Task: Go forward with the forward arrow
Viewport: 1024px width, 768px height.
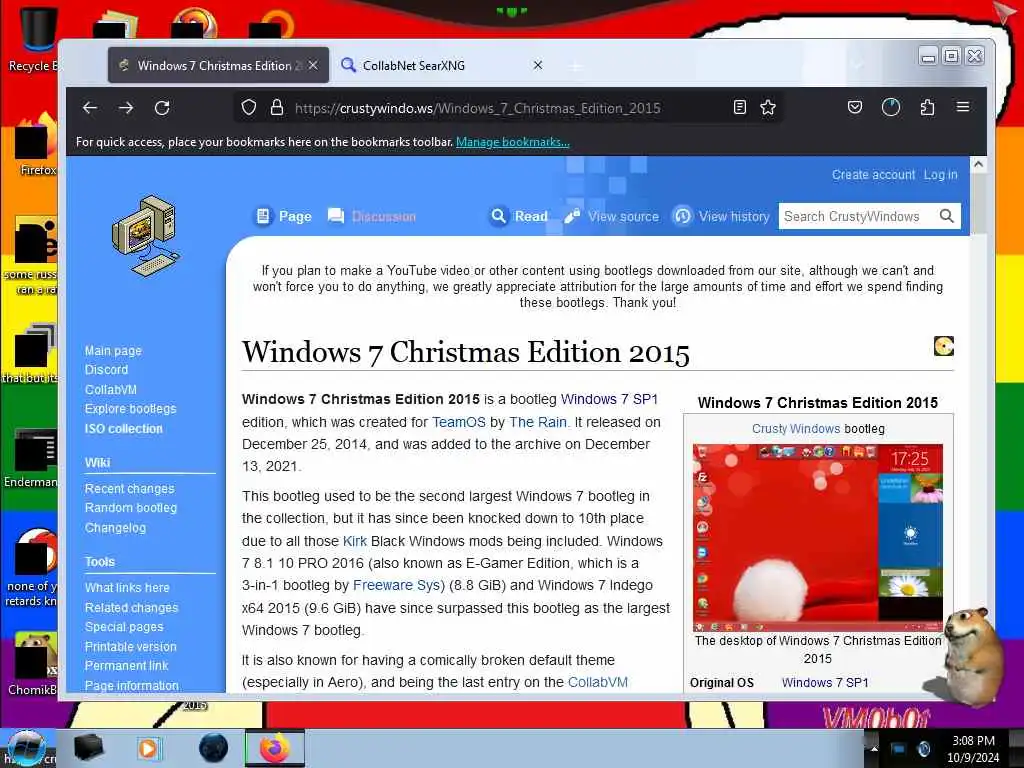Action: [126, 108]
